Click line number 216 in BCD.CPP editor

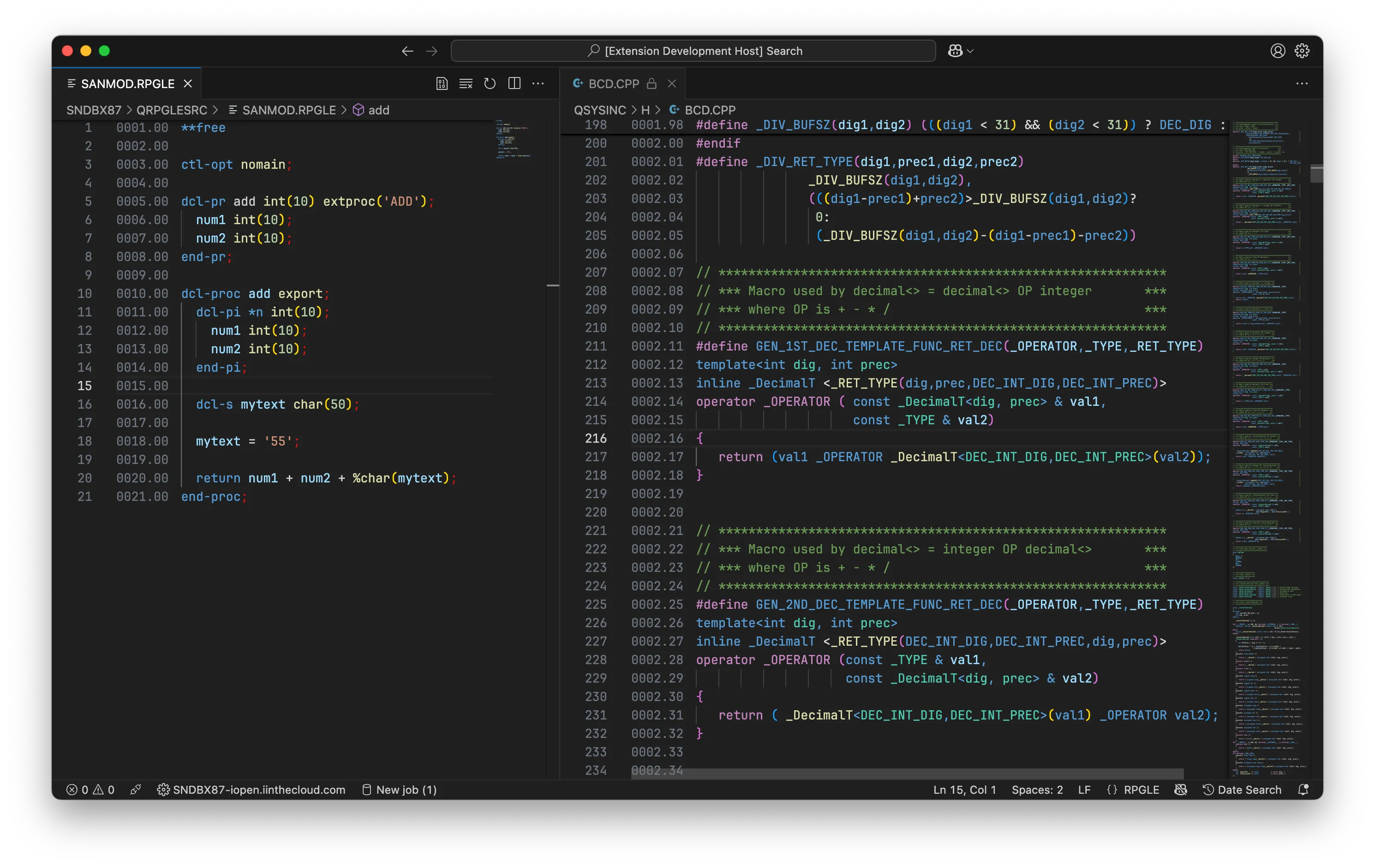point(596,438)
